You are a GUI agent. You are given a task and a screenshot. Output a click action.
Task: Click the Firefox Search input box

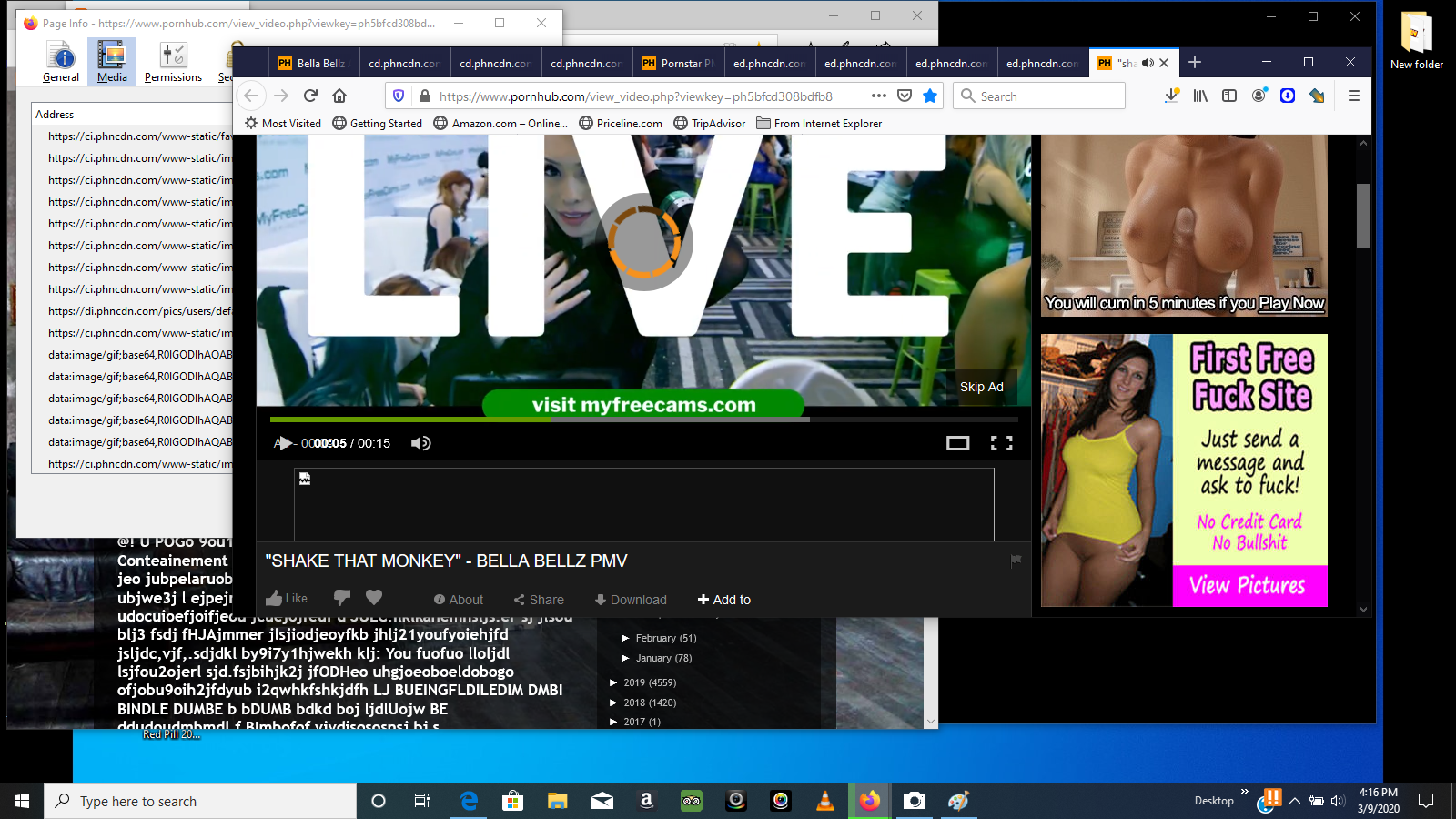[x=1039, y=96]
